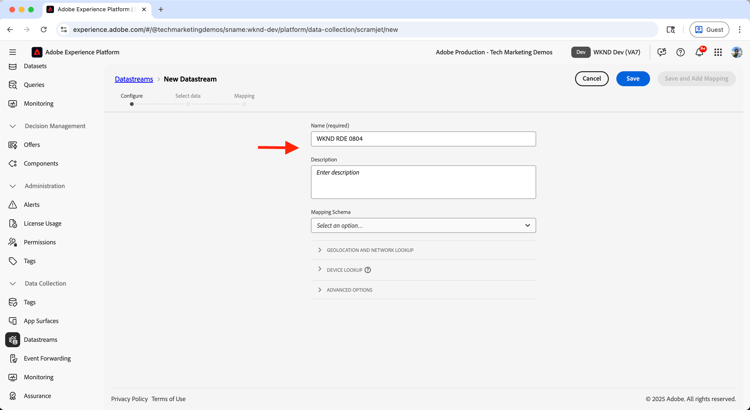
Task: Open the App Surfaces icon
Action: pyautogui.click(x=13, y=321)
